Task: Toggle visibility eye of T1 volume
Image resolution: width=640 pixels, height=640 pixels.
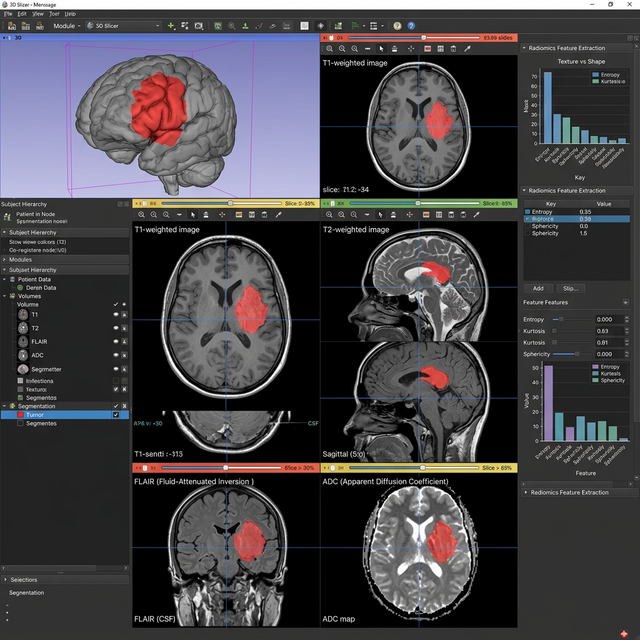Action: [116, 314]
